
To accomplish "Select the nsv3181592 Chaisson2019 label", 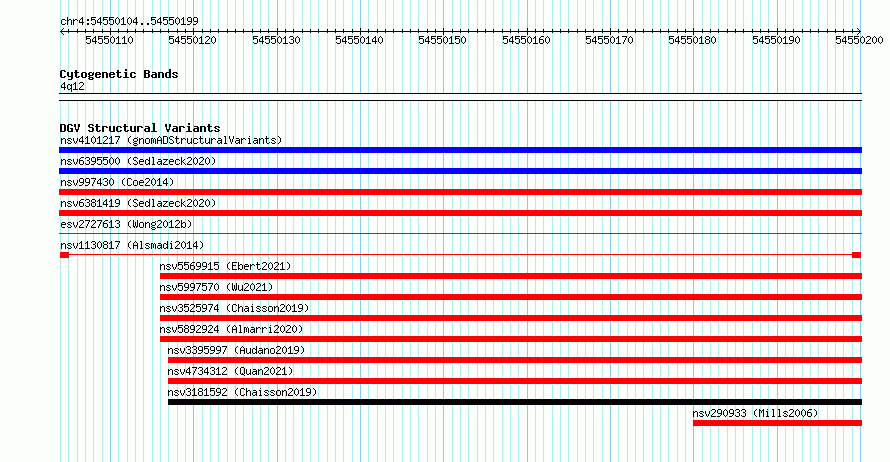I will pyautogui.click(x=242, y=392).
